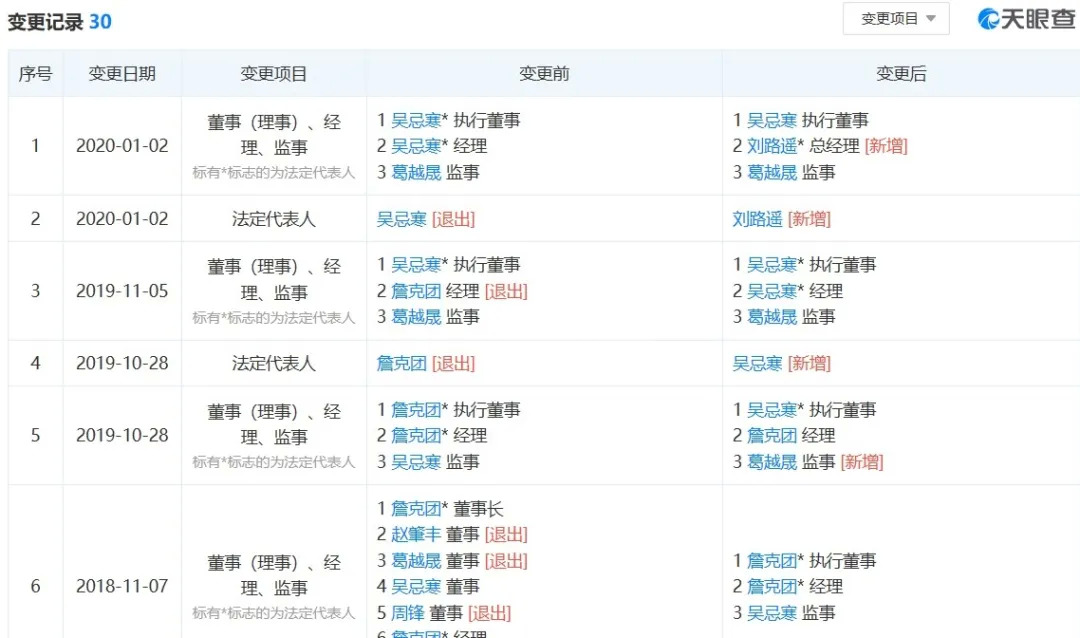Open 吴忌寒 监事 link in row 5 变更前
1080x638 pixels.
click(416, 462)
